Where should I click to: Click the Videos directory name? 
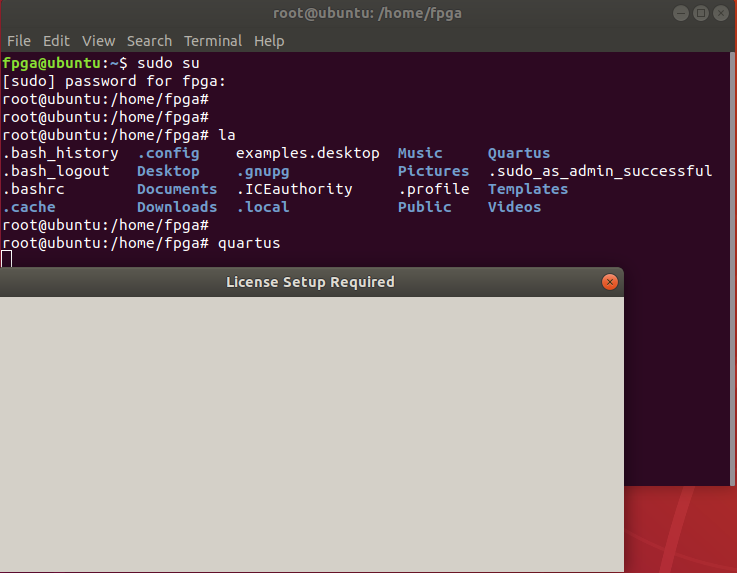coord(514,207)
